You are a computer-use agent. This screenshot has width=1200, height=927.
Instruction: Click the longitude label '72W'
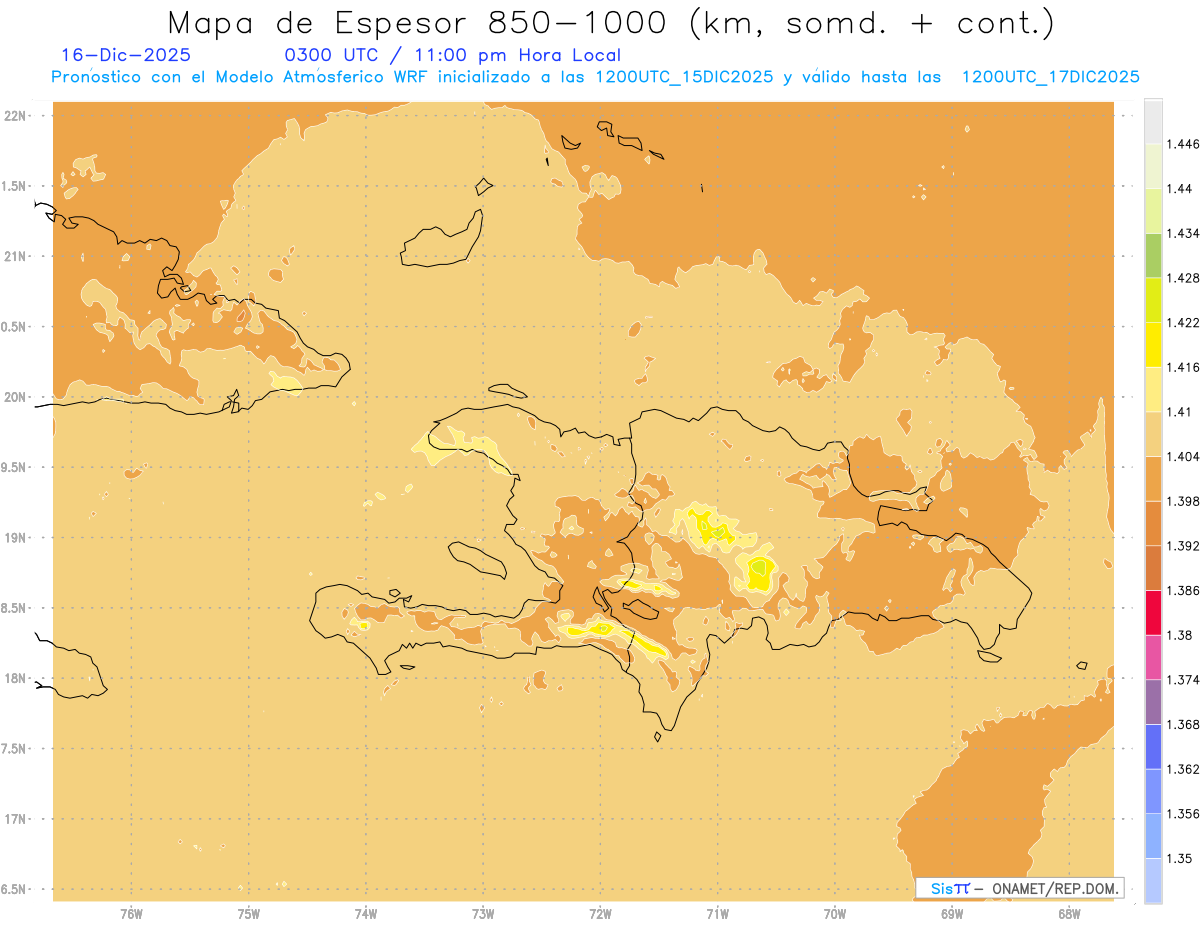coord(600,913)
